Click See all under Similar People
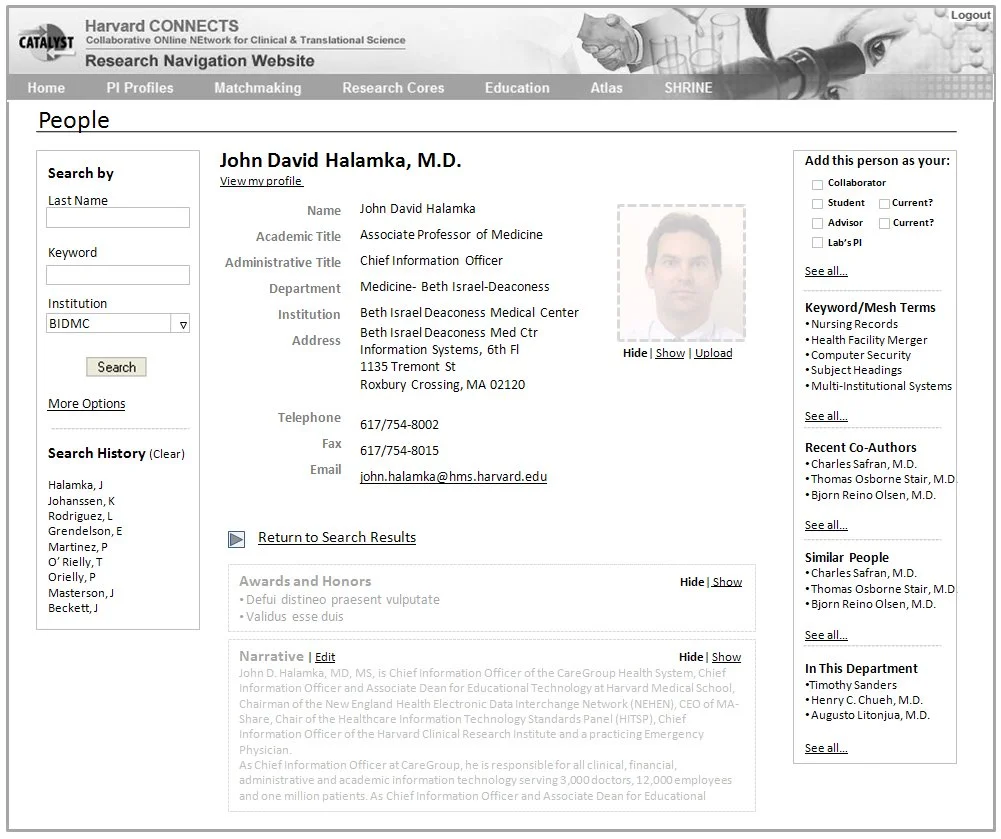Screen dimensions: 1001x839 coord(826,635)
